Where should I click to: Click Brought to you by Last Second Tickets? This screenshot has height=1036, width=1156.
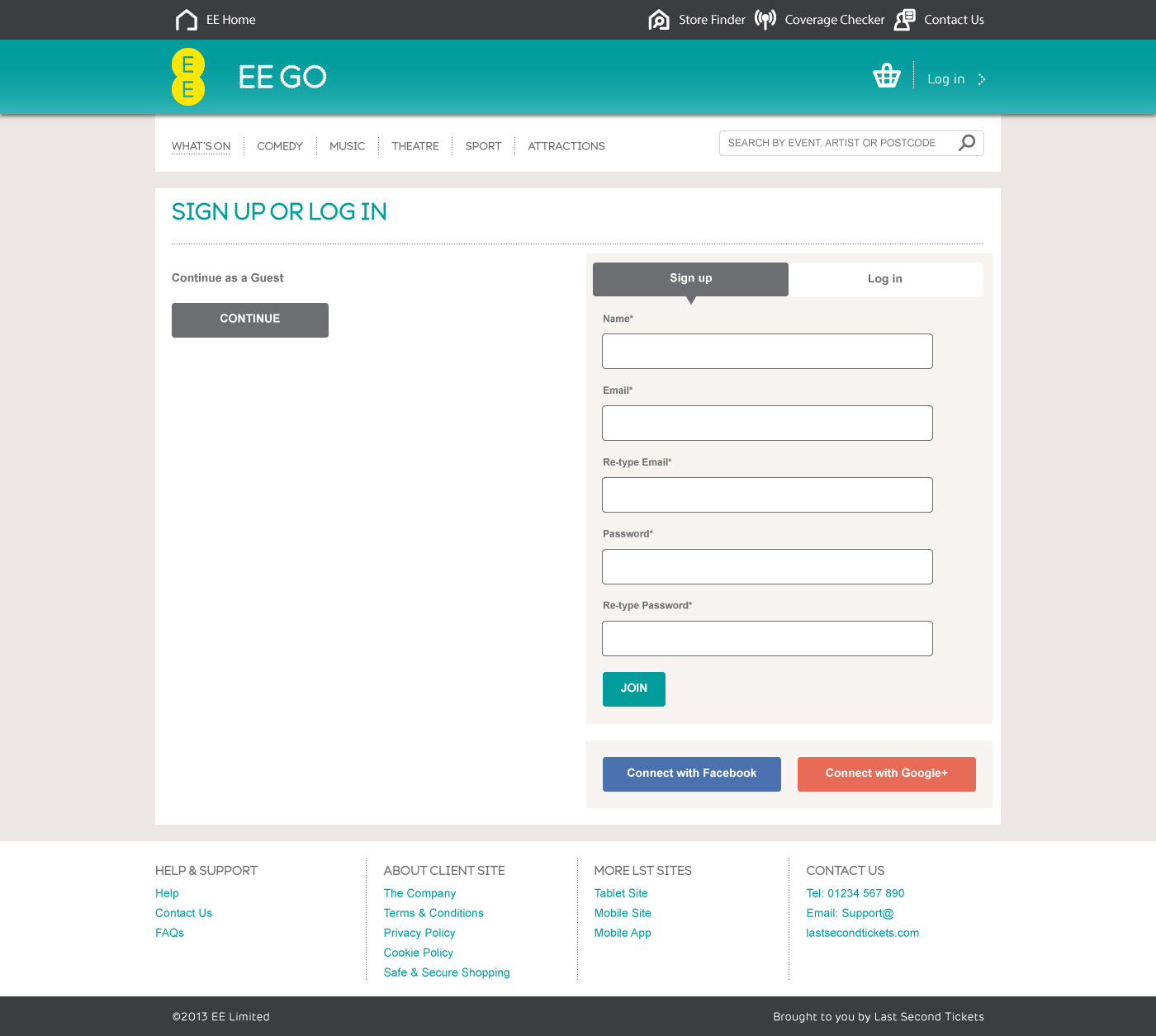879,1017
